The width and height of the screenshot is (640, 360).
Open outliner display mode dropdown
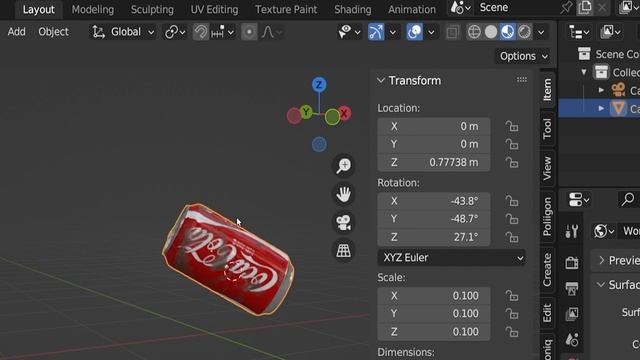pyautogui.click(x=578, y=32)
